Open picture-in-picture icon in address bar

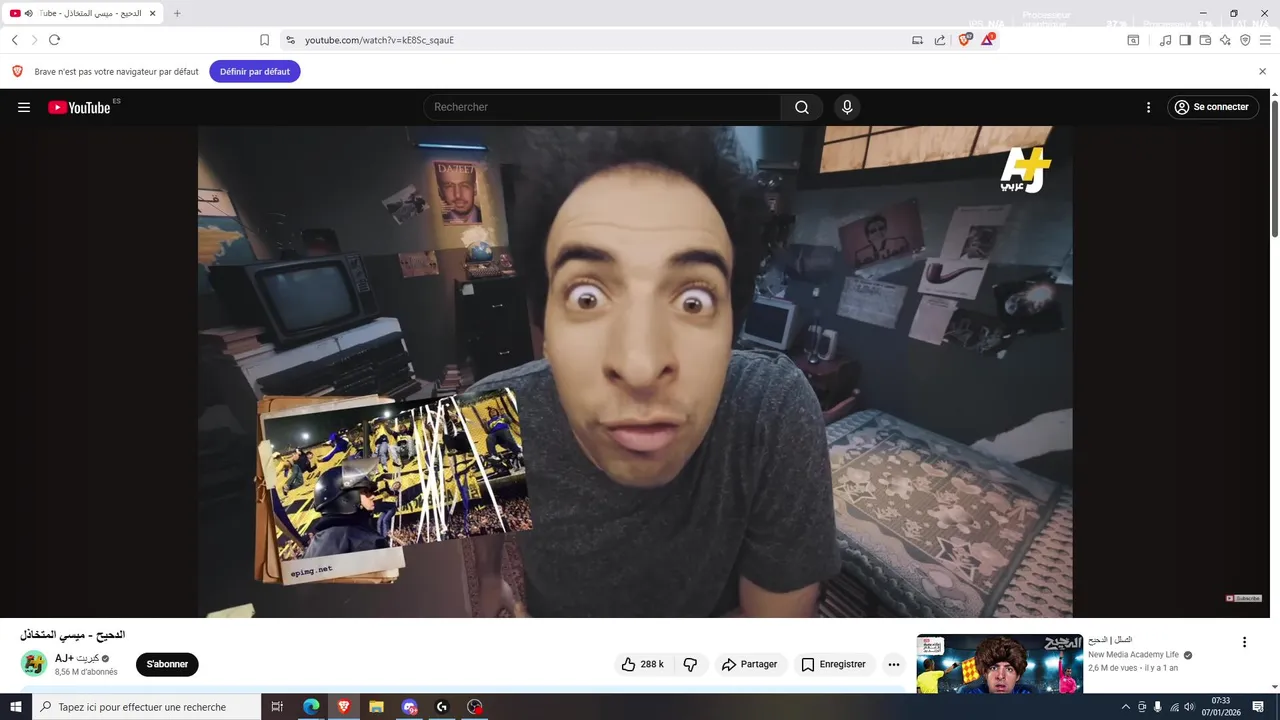917,40
